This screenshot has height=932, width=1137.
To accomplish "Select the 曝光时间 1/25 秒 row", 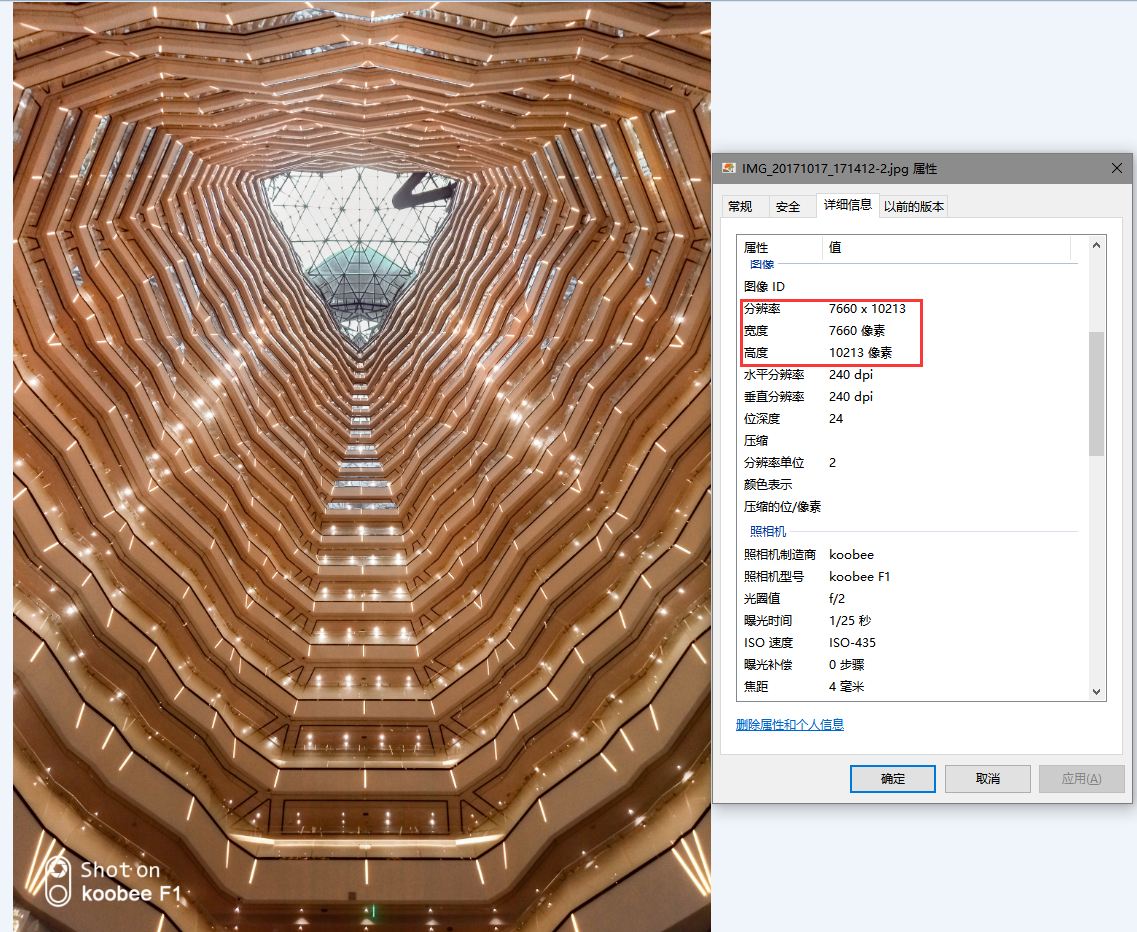I will tap(912, 621).
